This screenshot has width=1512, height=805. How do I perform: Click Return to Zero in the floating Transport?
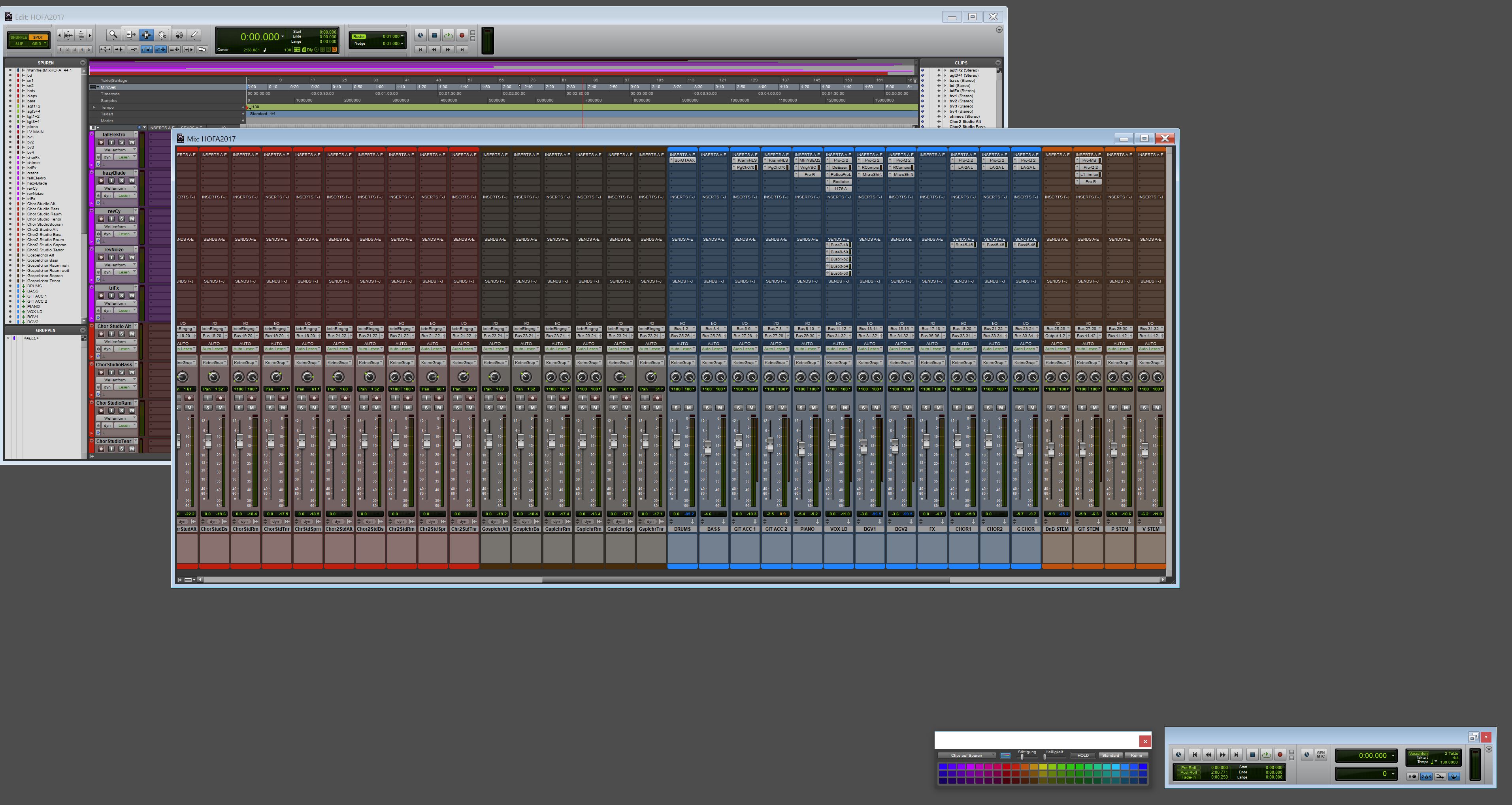(1194, 754)
